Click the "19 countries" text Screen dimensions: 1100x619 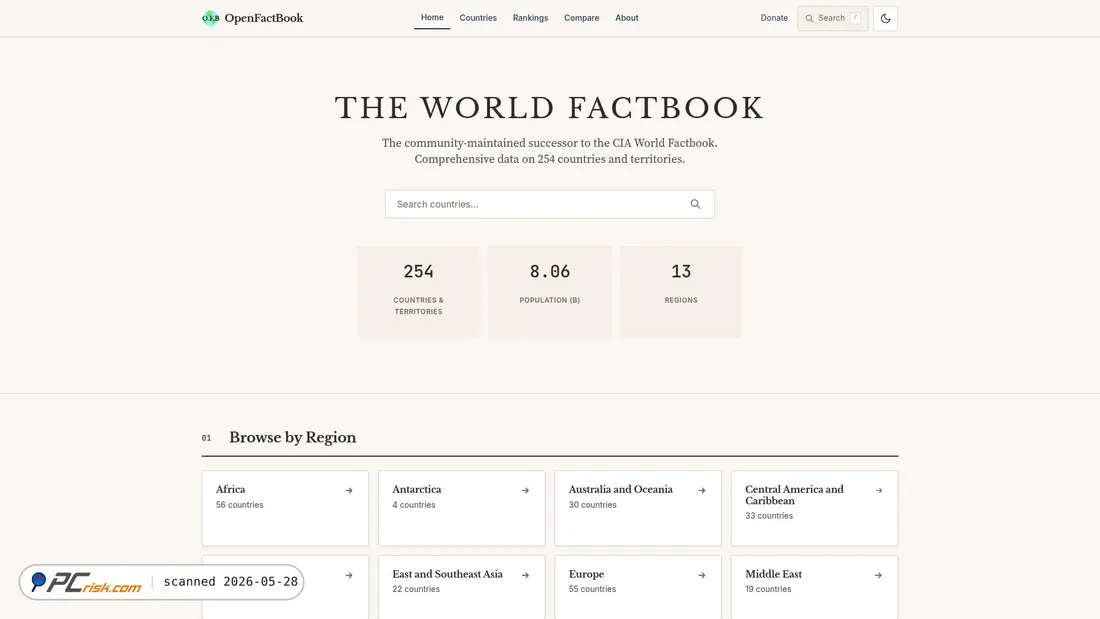click(x=768, y=589)
